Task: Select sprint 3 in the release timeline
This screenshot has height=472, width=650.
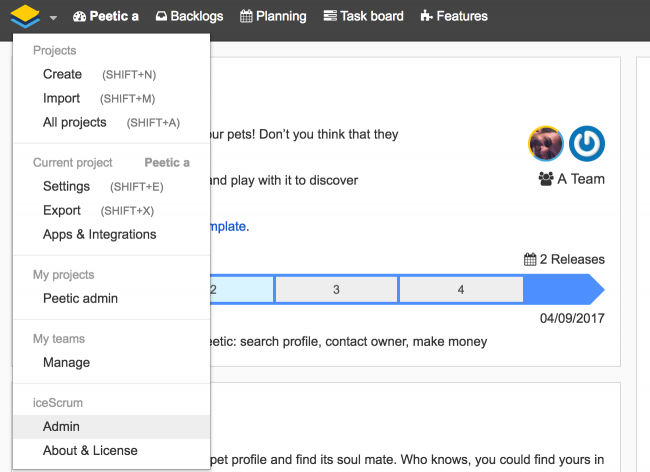Action: [336, 289]
